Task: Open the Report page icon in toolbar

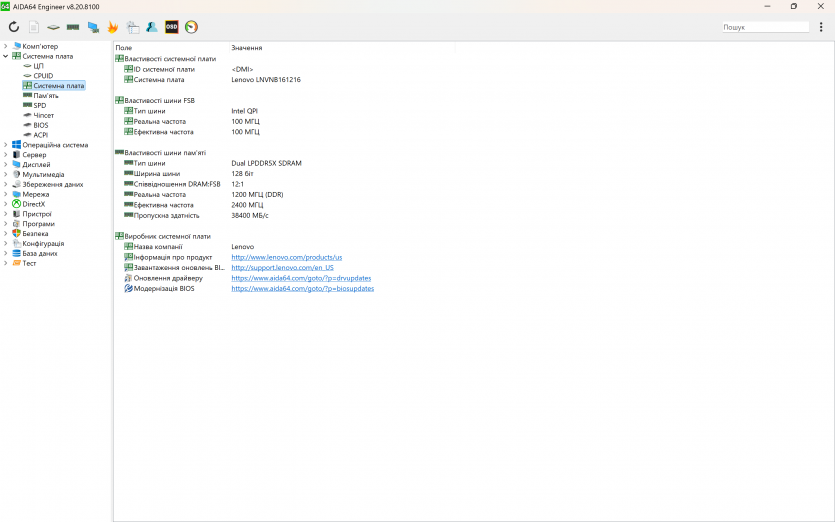Action: coord(34,27)
